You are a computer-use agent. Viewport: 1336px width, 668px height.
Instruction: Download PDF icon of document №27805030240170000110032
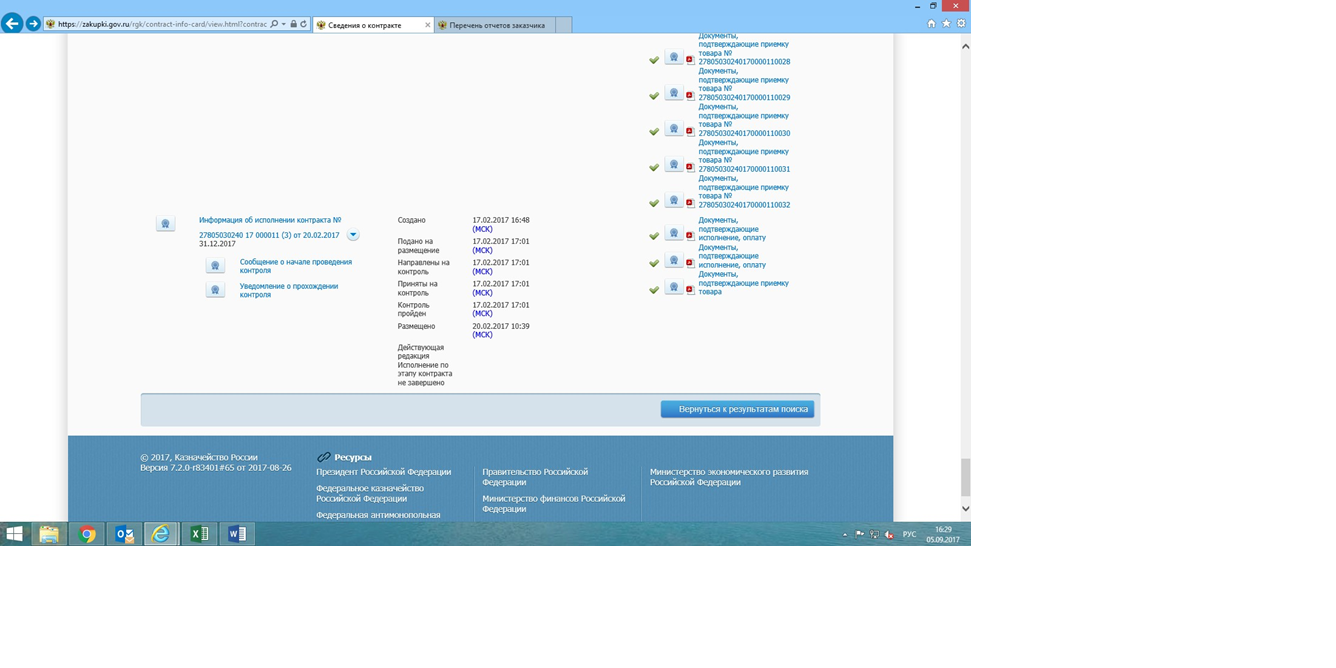[690, 204]
